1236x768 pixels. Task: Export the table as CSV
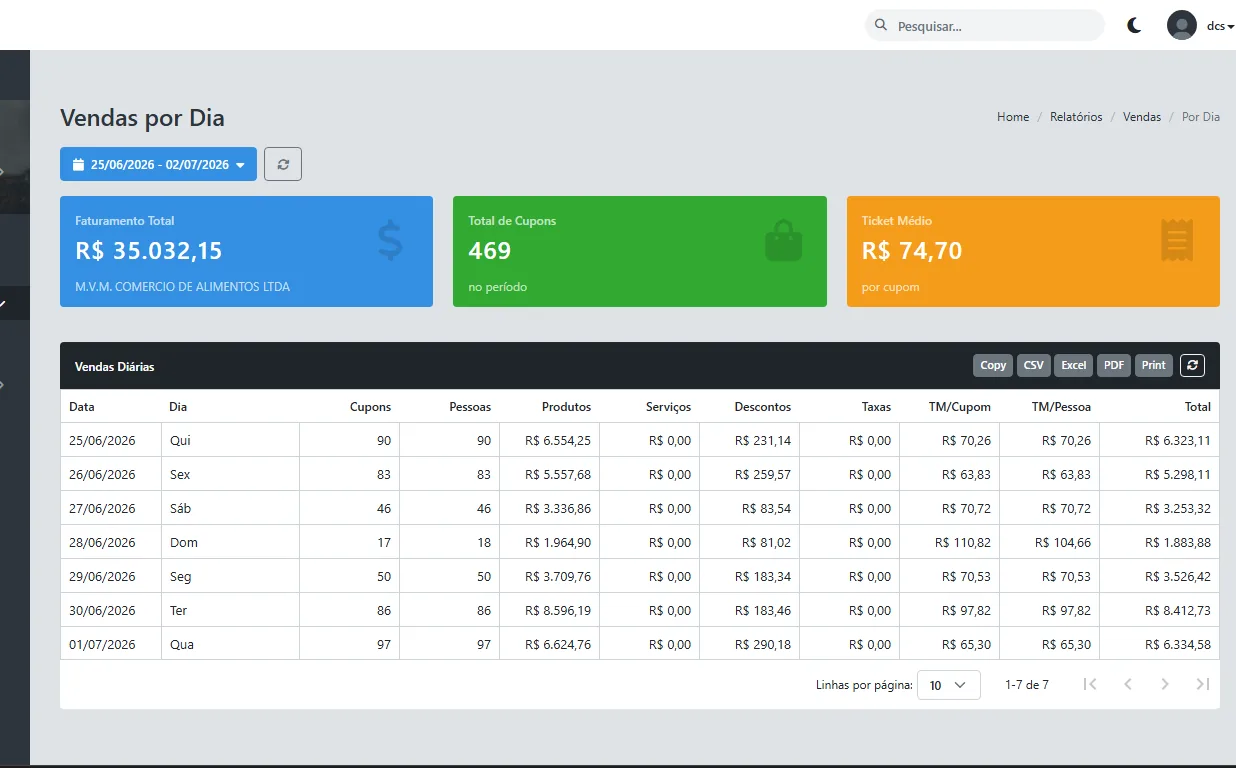pos(1033,365)
